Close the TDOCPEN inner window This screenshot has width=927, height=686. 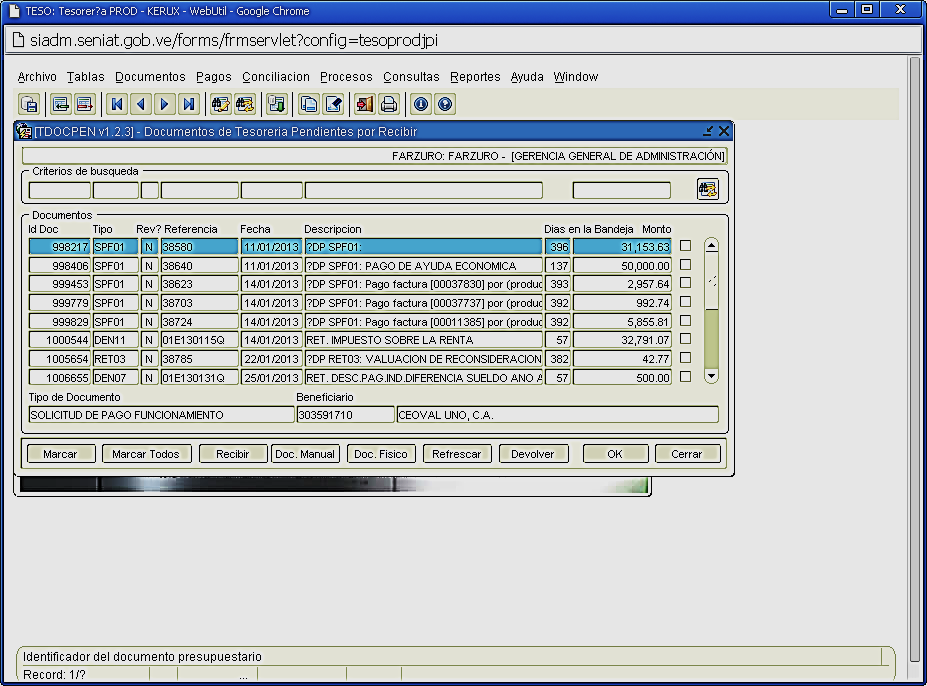(724, 131)
